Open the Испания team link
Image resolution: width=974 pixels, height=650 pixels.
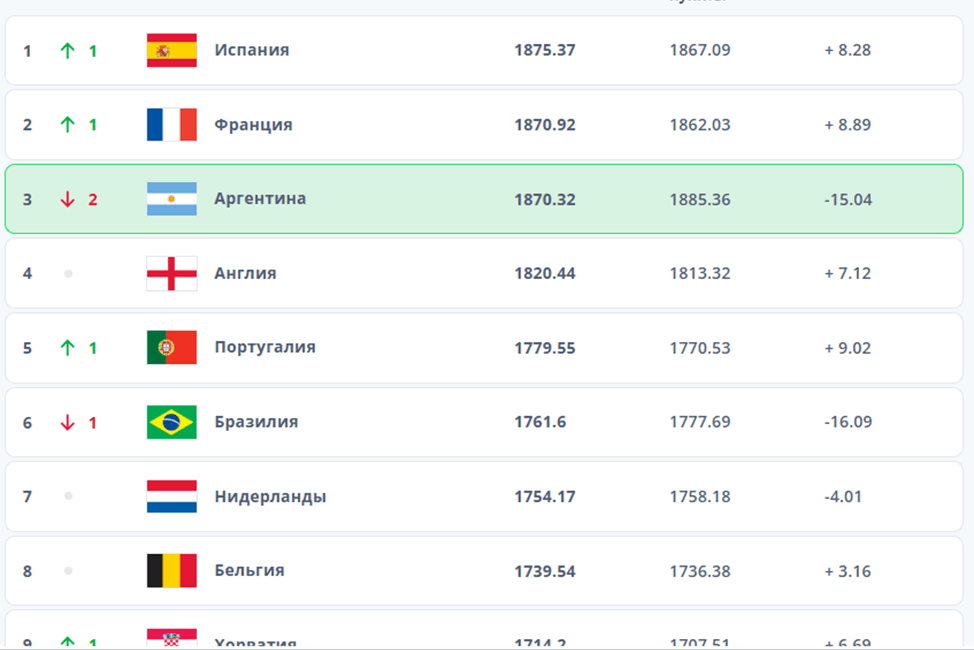pos(251,50)
